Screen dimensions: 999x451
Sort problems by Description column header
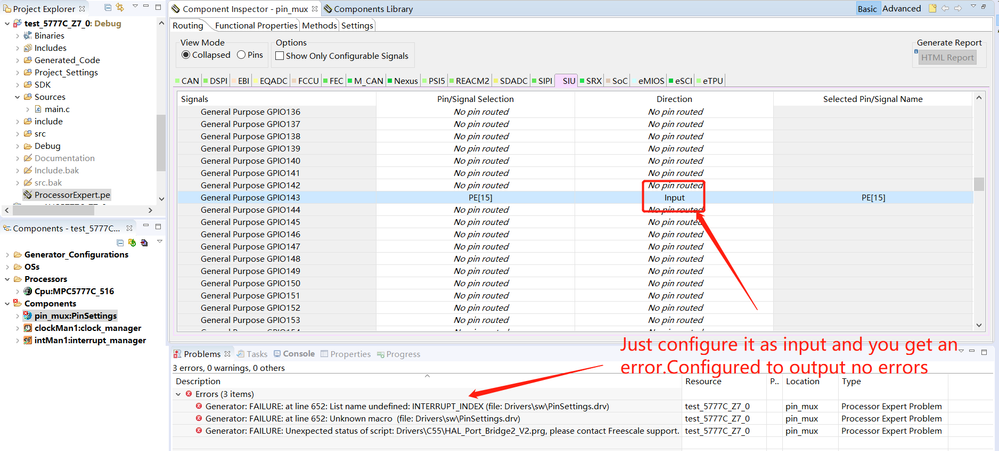(x=428, y=381)
